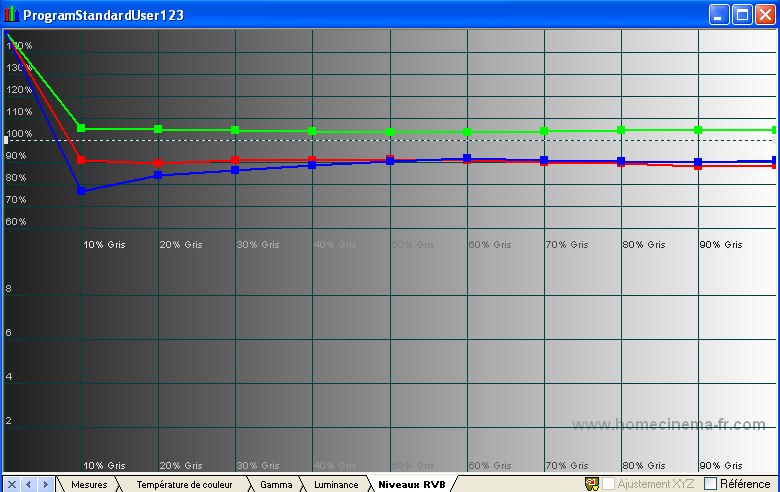The image size is (780, 492).
Task: Toggle the Référence checkbox
Action: (x=710, y=484)
